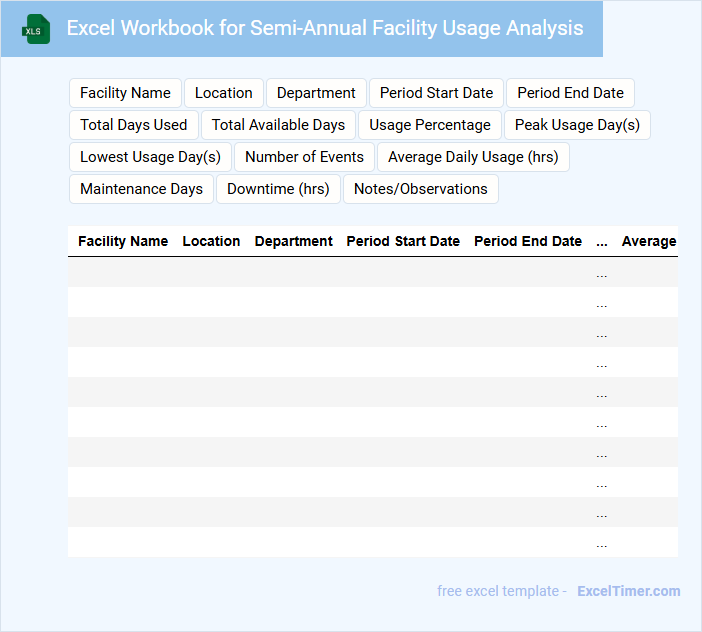Select the Lowest Usage Day(s) tag

(x=150, y=157)
